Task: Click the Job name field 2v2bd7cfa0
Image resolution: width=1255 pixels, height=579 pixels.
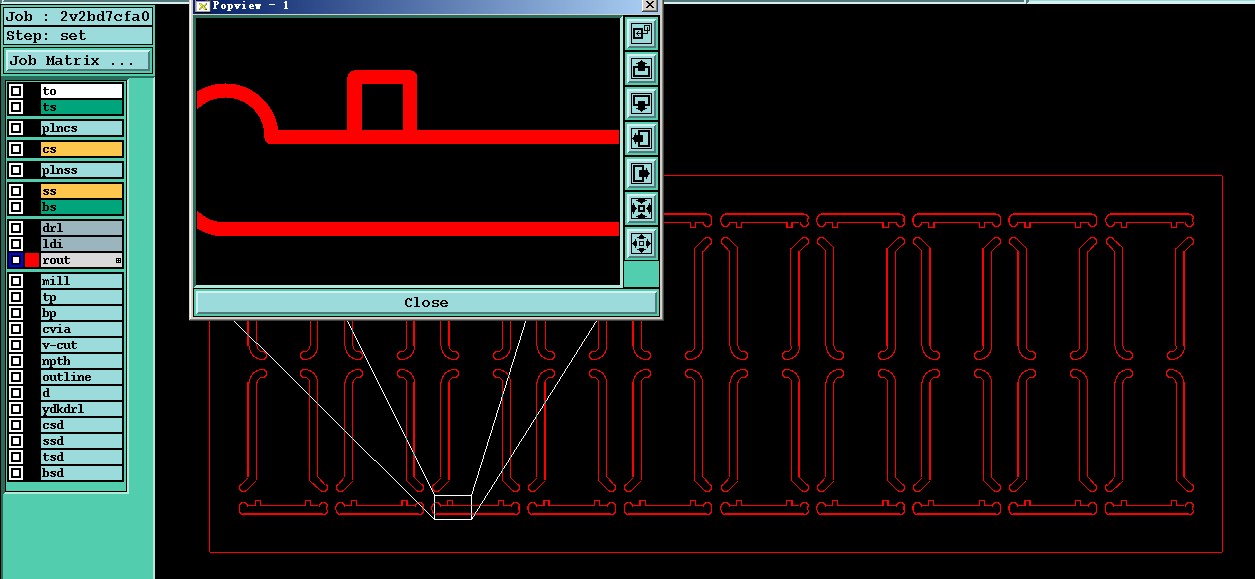Action: click(78, 17)
